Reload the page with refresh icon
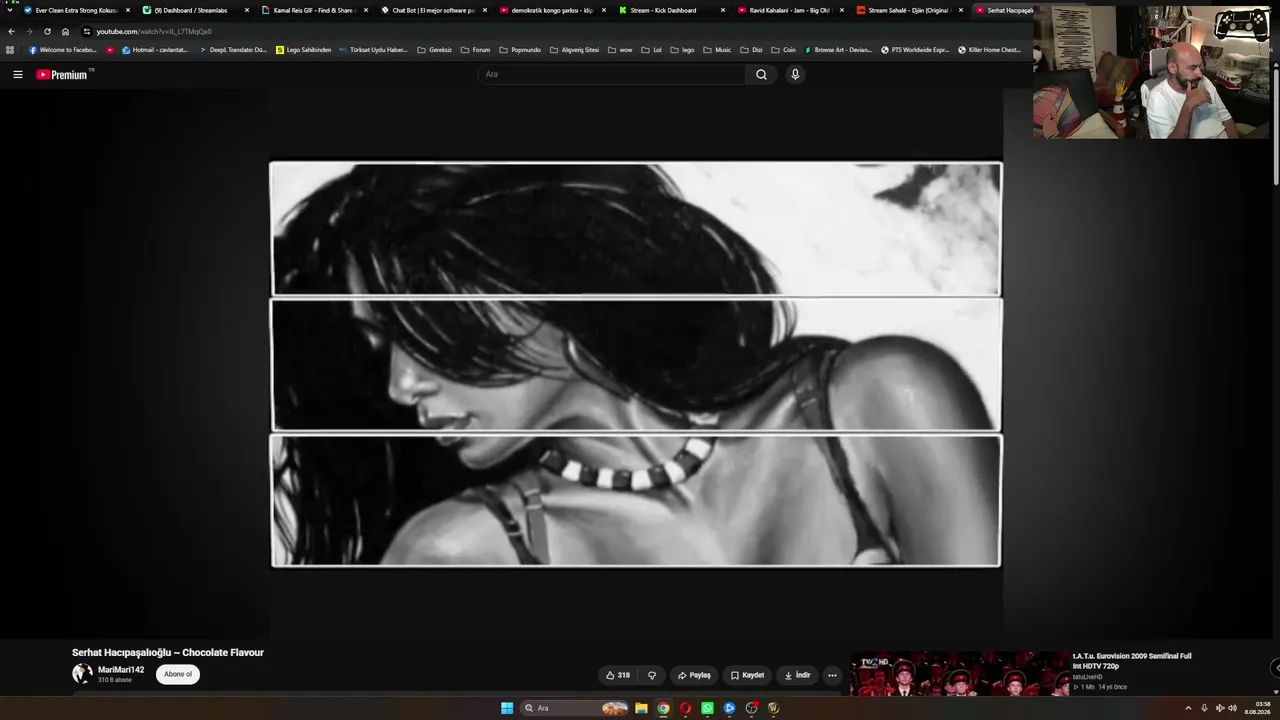1280x720 pixels. click(47, 31)
